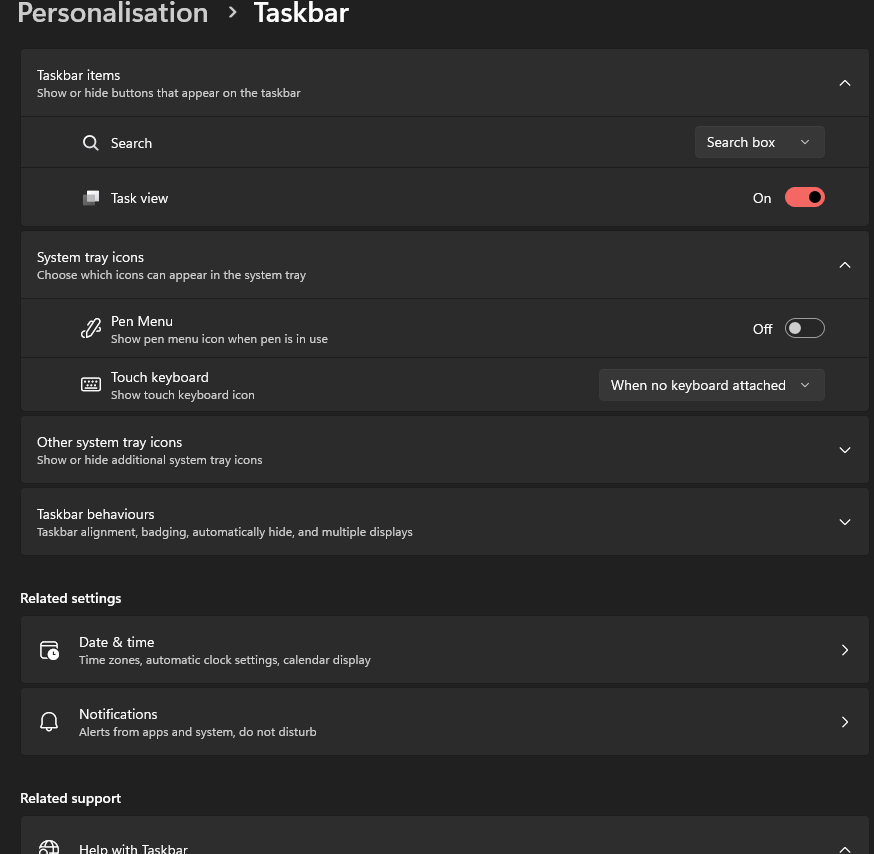Collapse the System tray icons section

845,265
